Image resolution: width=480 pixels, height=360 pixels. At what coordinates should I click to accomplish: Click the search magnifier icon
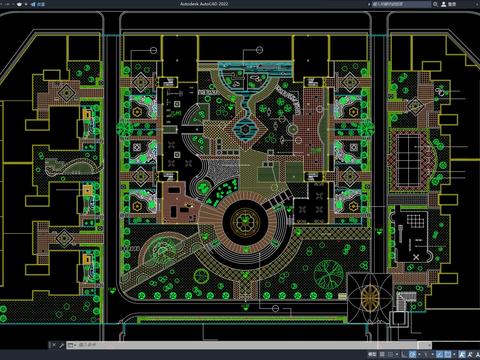pos(435,4)
